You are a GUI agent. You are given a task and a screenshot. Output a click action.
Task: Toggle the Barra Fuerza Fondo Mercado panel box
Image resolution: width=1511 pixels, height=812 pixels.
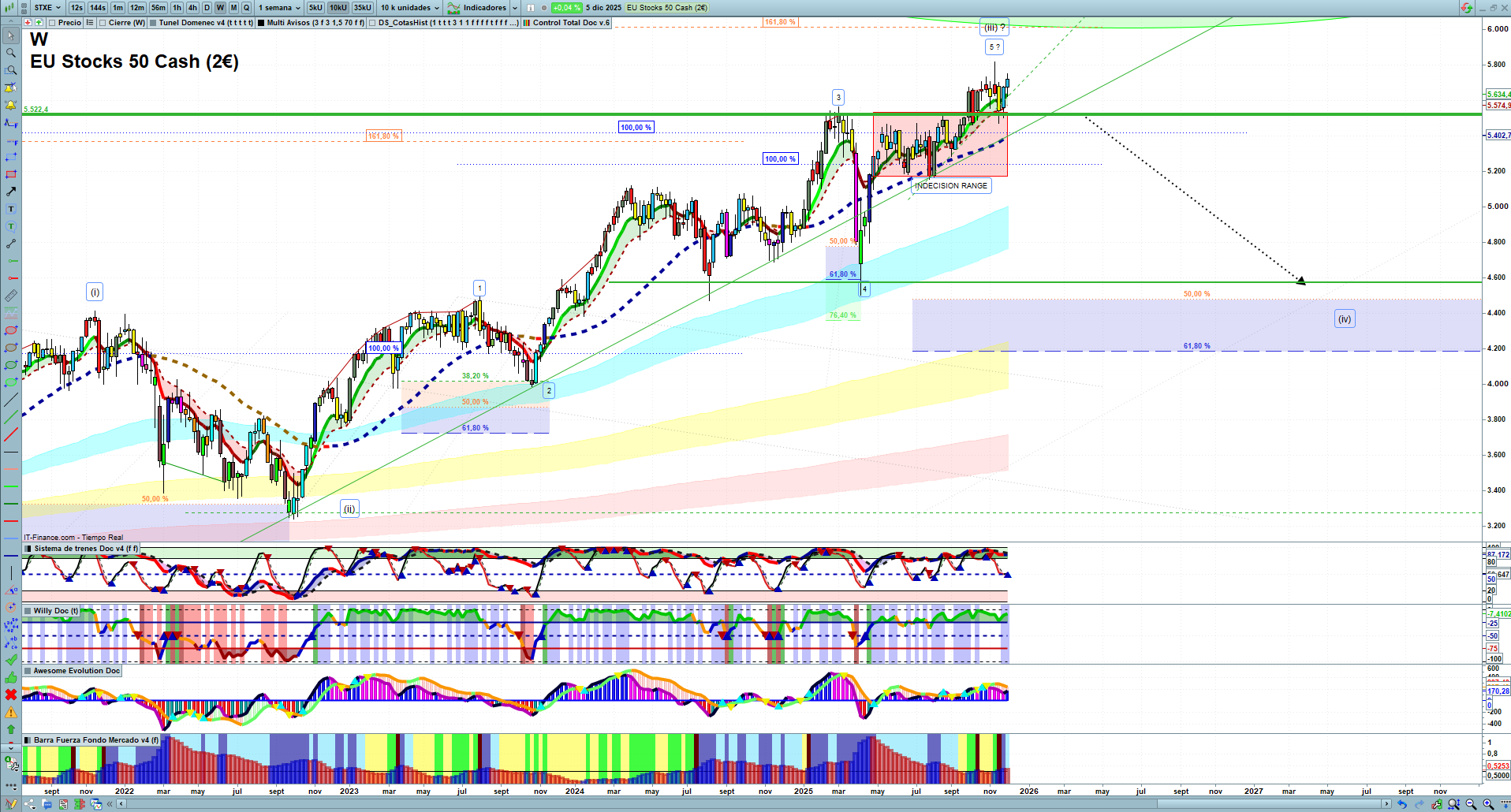tap(28, 740)
